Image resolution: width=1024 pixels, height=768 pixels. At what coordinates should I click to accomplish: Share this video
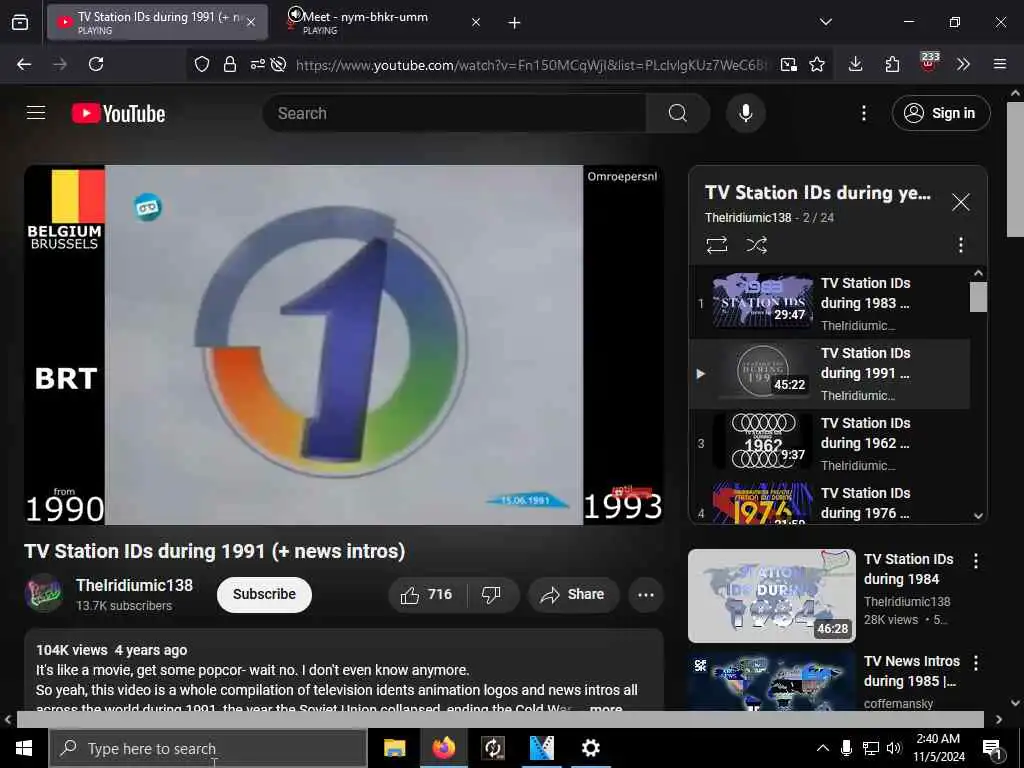[x=573, y=594]
